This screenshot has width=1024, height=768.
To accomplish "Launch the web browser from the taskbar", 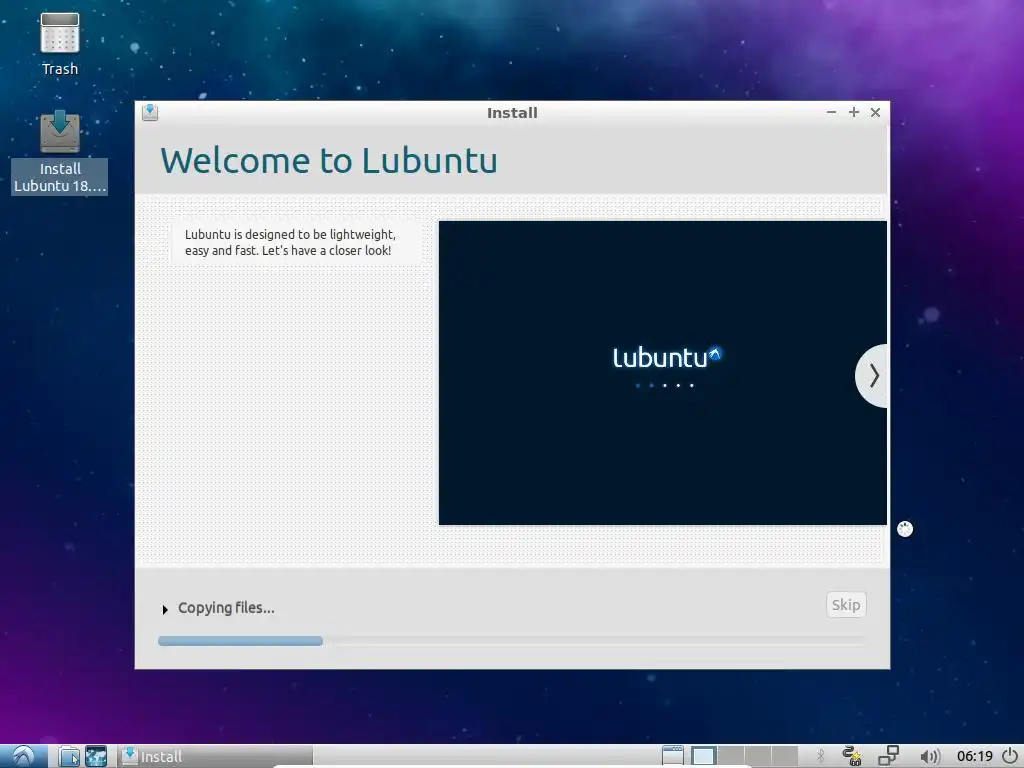I will pos(96,756).
